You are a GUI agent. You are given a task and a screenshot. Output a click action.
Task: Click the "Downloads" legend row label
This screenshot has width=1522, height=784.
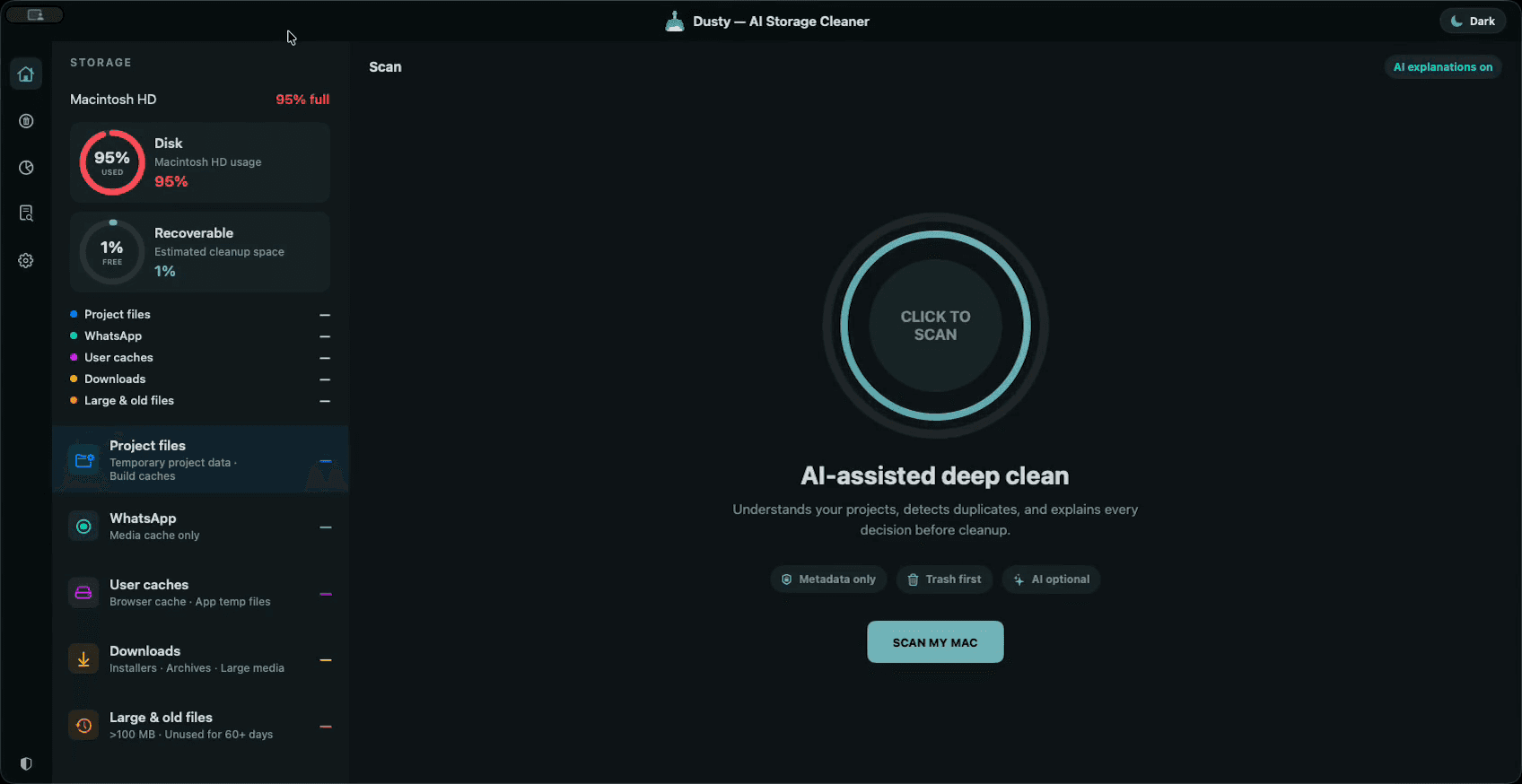point(115,379)
